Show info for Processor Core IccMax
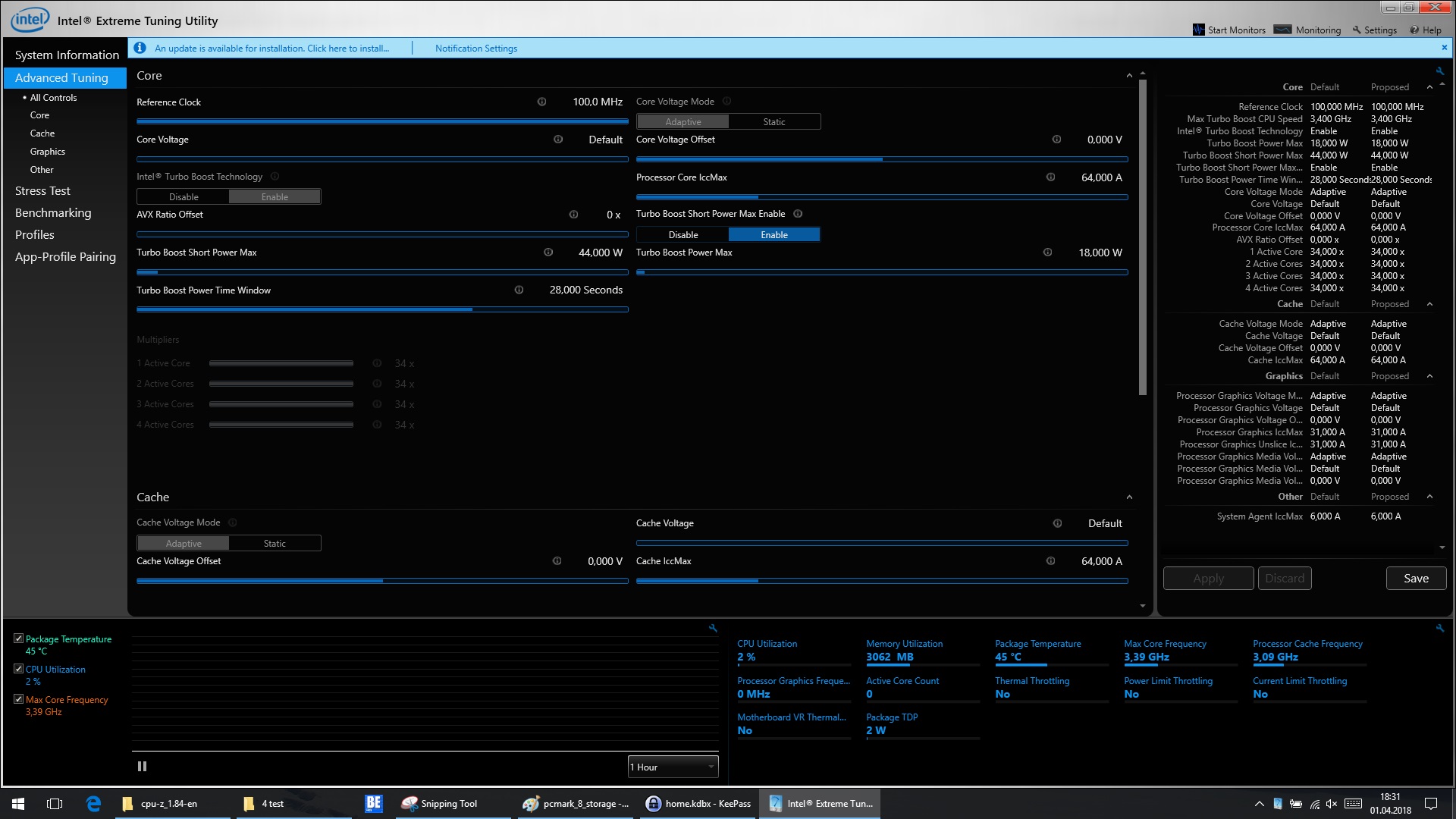 click(x=1050, y=177)
